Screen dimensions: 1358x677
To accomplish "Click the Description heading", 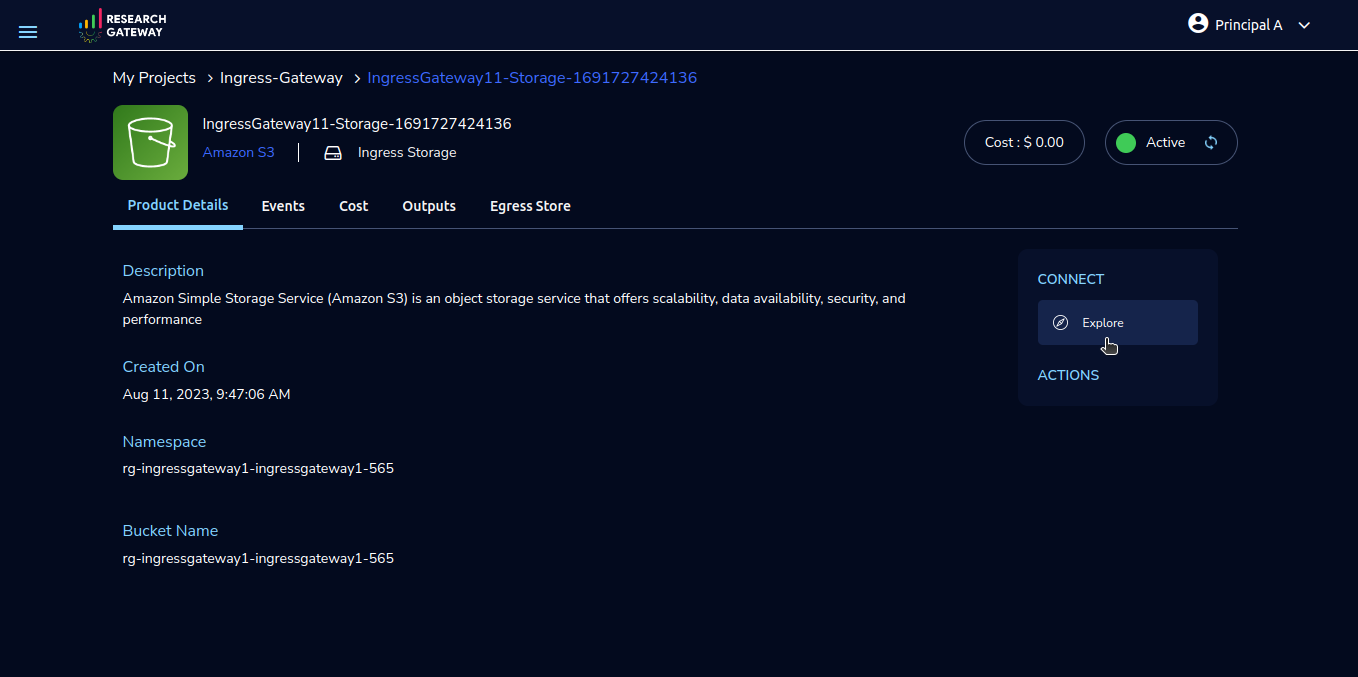I will (x=163, y=271).
